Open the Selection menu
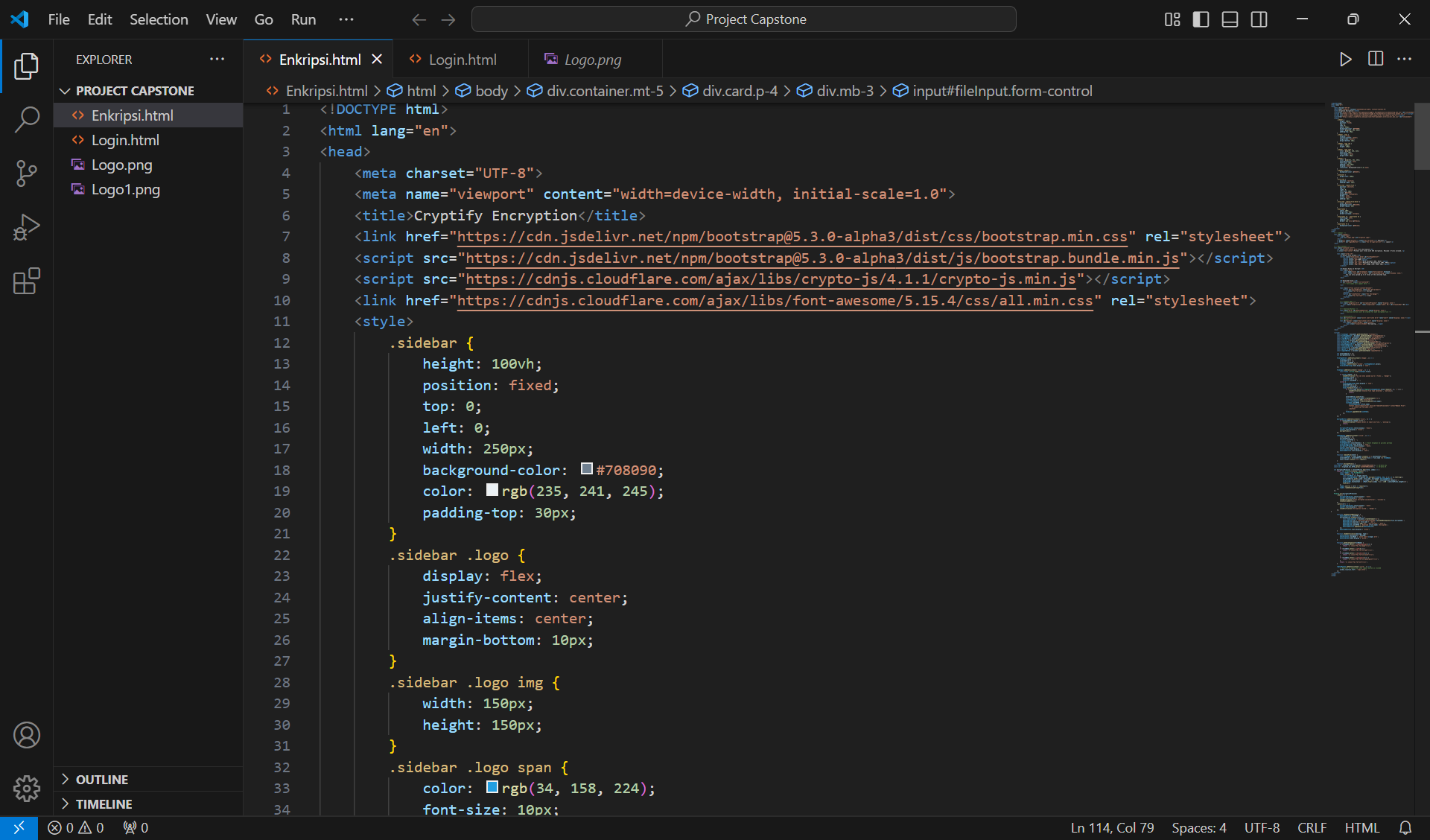1430x840 pixels. coord(159,19)
